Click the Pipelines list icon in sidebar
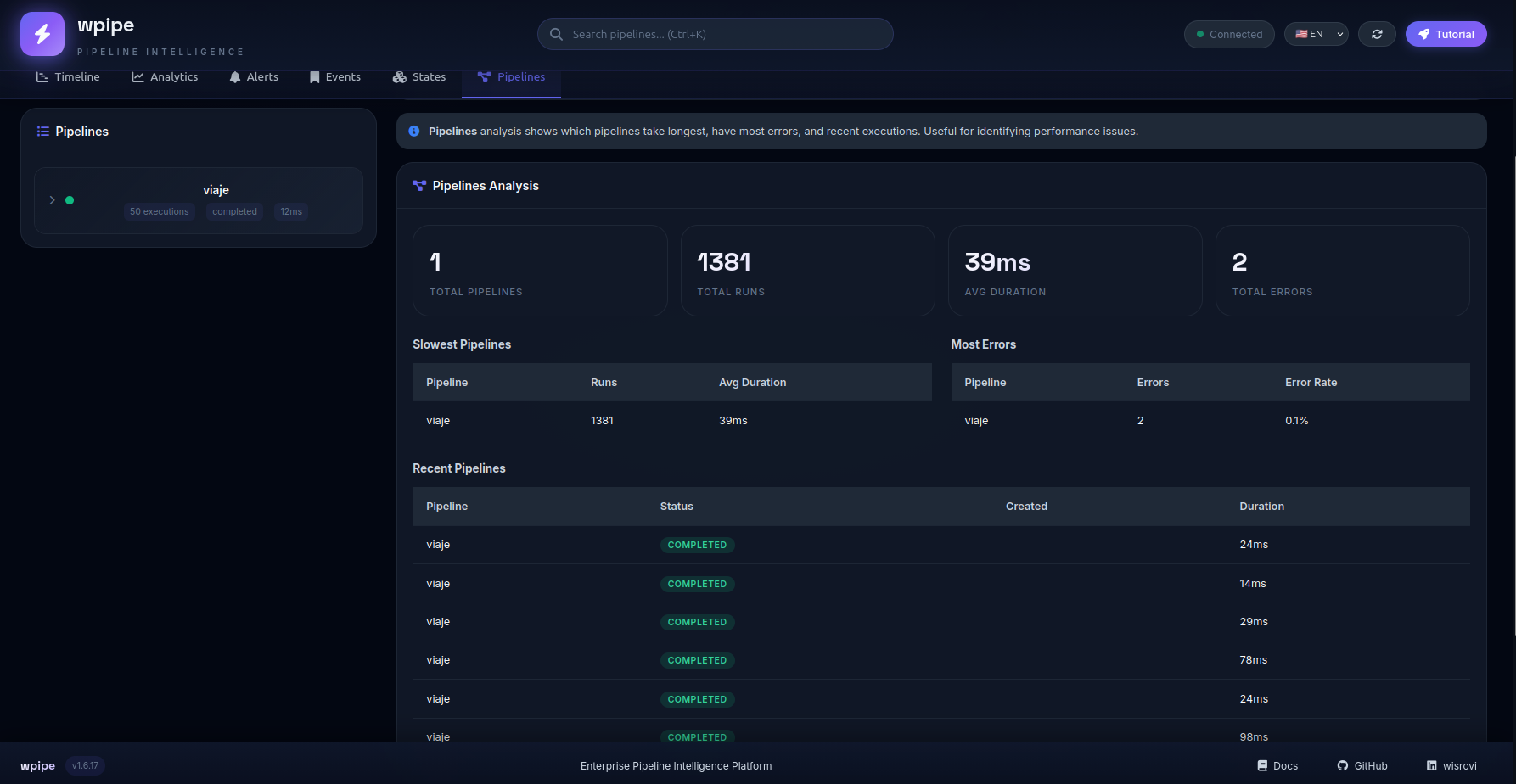 click(43, 132)
